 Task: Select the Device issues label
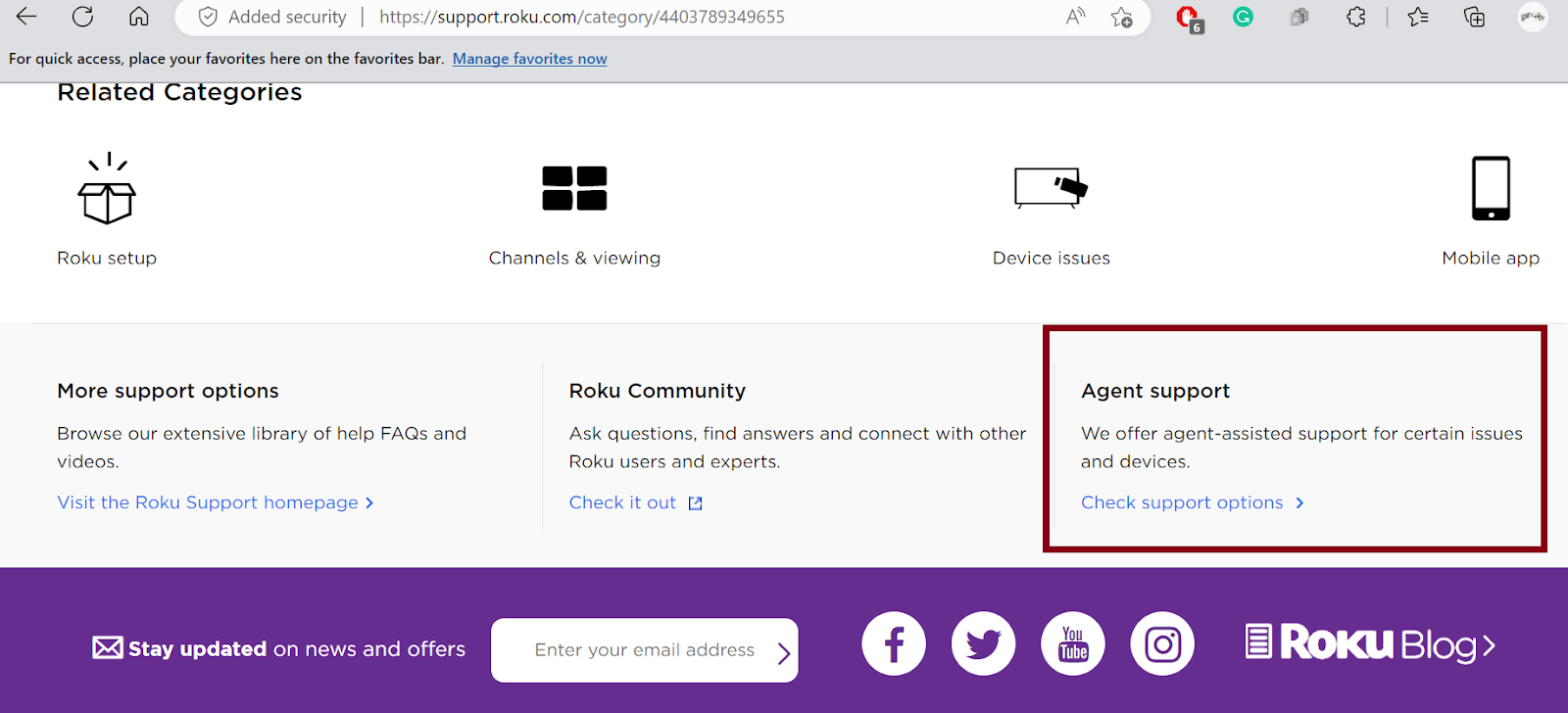(1051, 259)
